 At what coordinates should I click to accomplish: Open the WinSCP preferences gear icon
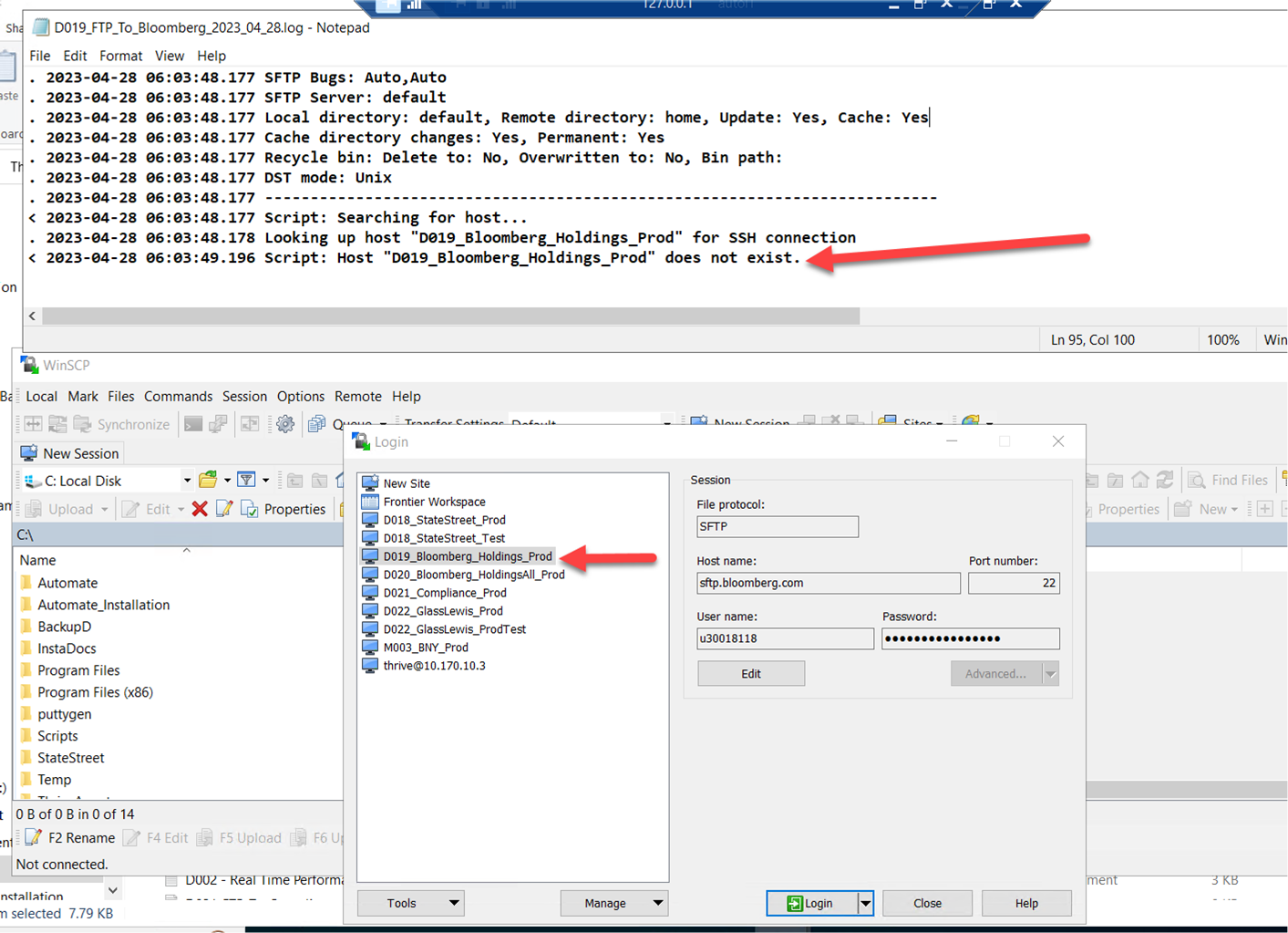[285, 424]
